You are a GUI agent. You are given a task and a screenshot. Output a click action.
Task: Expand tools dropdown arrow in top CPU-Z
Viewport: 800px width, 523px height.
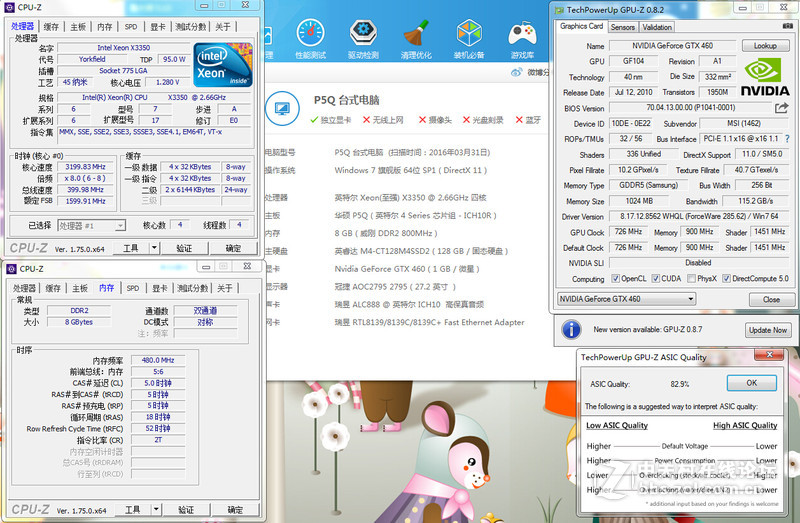[x=154, y=248]
